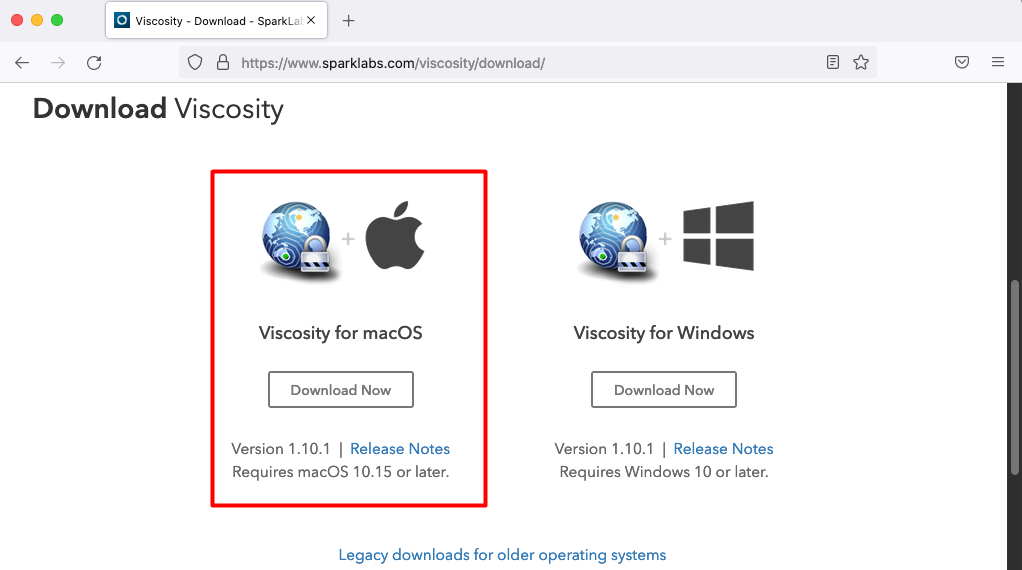Maximize browser window with green button

click(57, 20)
